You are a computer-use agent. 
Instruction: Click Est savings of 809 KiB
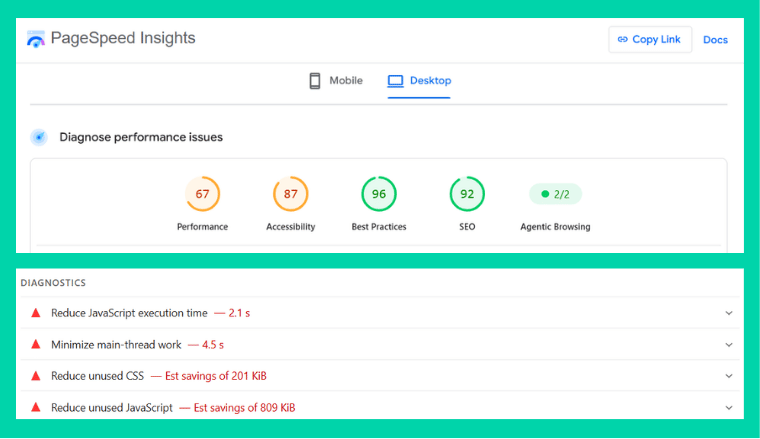tap(244, 408)
